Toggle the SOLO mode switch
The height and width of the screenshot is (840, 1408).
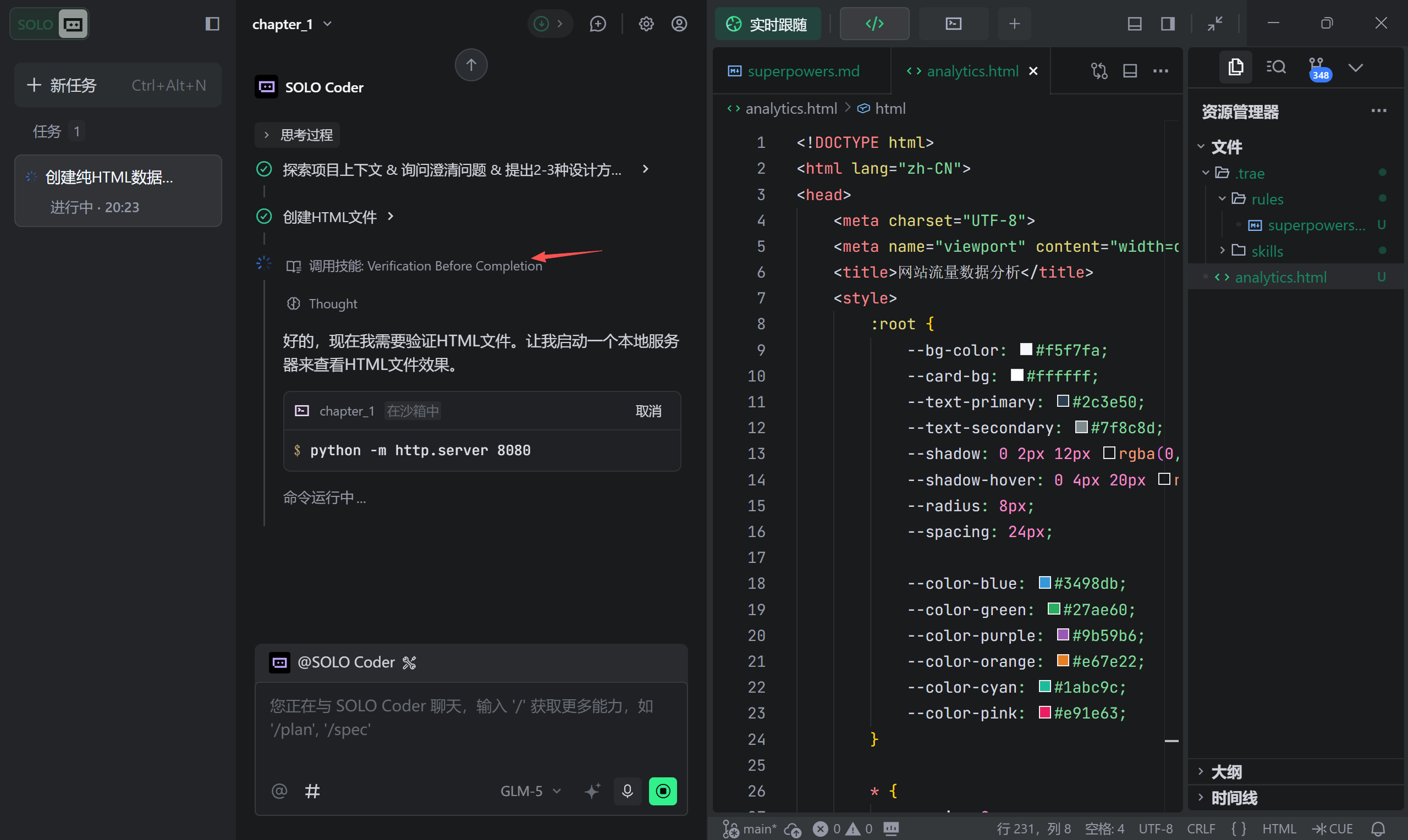pos(50,24)
